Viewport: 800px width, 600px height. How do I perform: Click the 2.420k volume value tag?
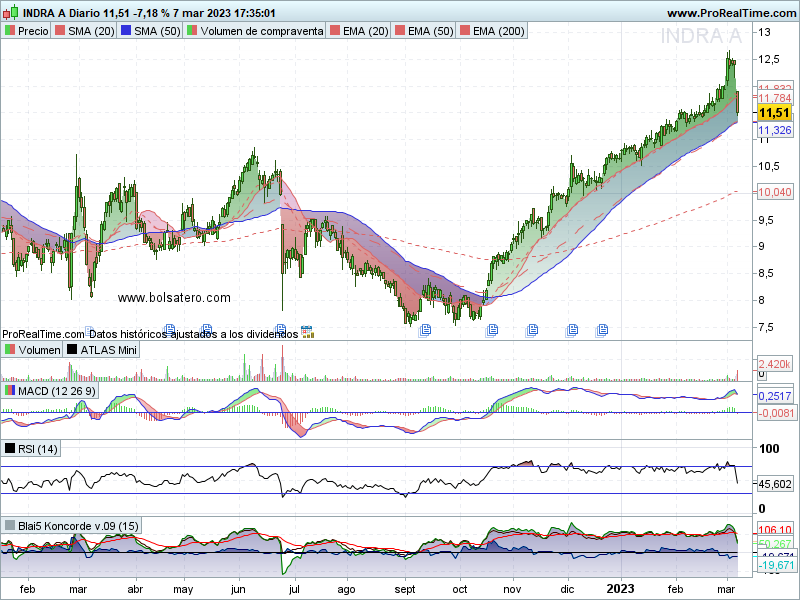click(x=774, y=364)
